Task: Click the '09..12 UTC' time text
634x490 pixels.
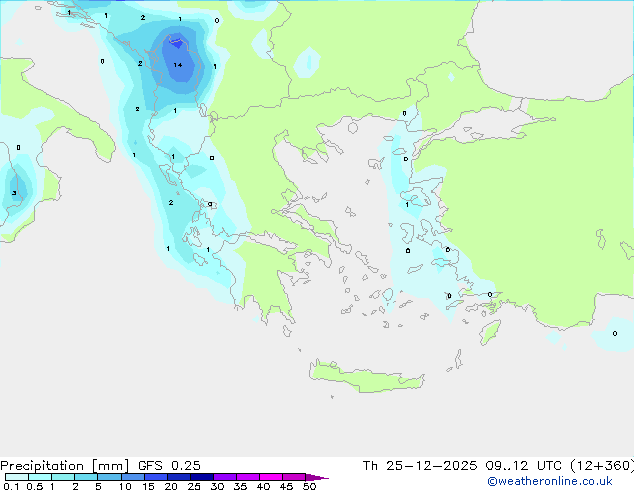Action: coord(524,466)
